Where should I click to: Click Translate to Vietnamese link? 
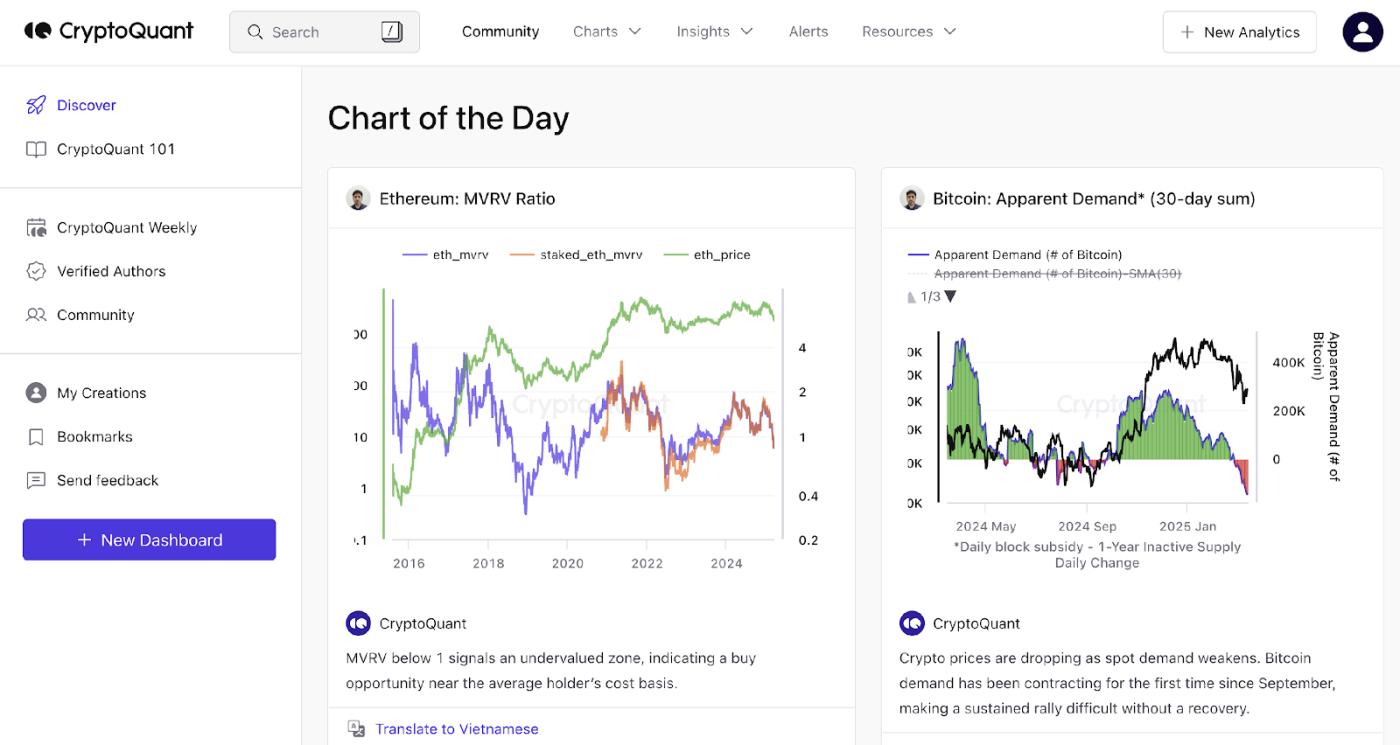pyautogui.click(x=456, y=729)
